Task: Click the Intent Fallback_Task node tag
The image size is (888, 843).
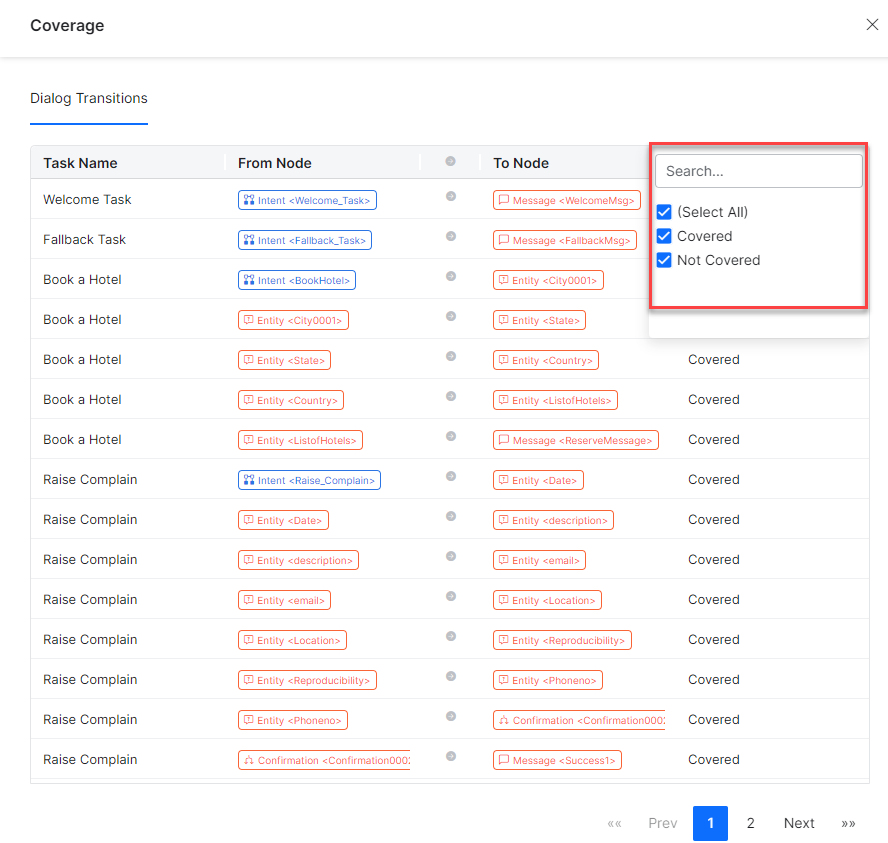Action: point(305,240)
